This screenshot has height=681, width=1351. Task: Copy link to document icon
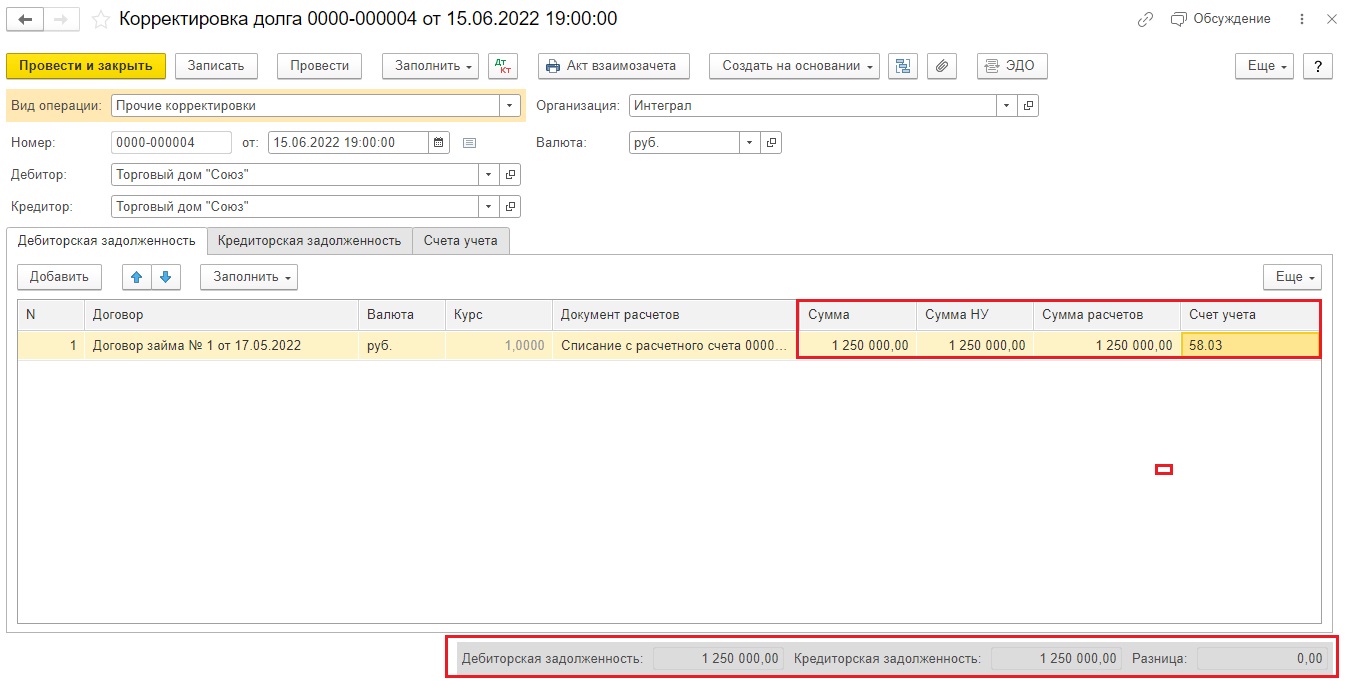tap(1146, 19)
